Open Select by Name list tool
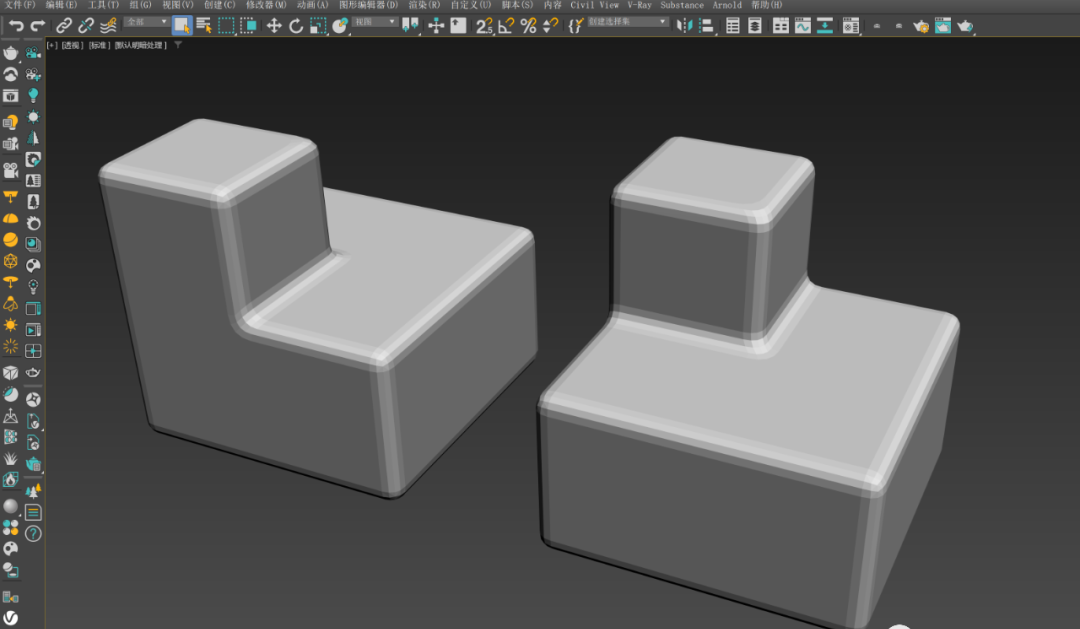 click(x=204, y=25)
